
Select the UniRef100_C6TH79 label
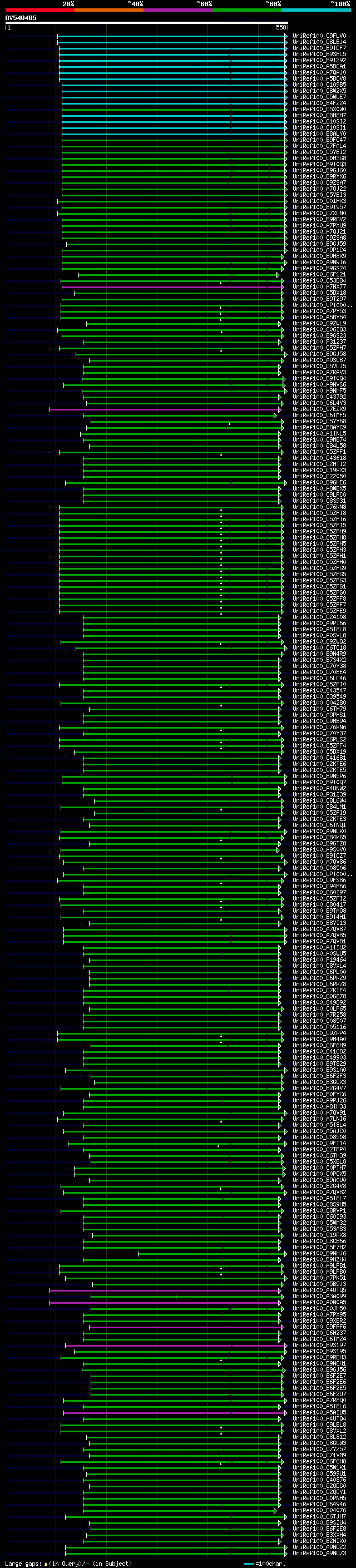click(x=319, y=709)
